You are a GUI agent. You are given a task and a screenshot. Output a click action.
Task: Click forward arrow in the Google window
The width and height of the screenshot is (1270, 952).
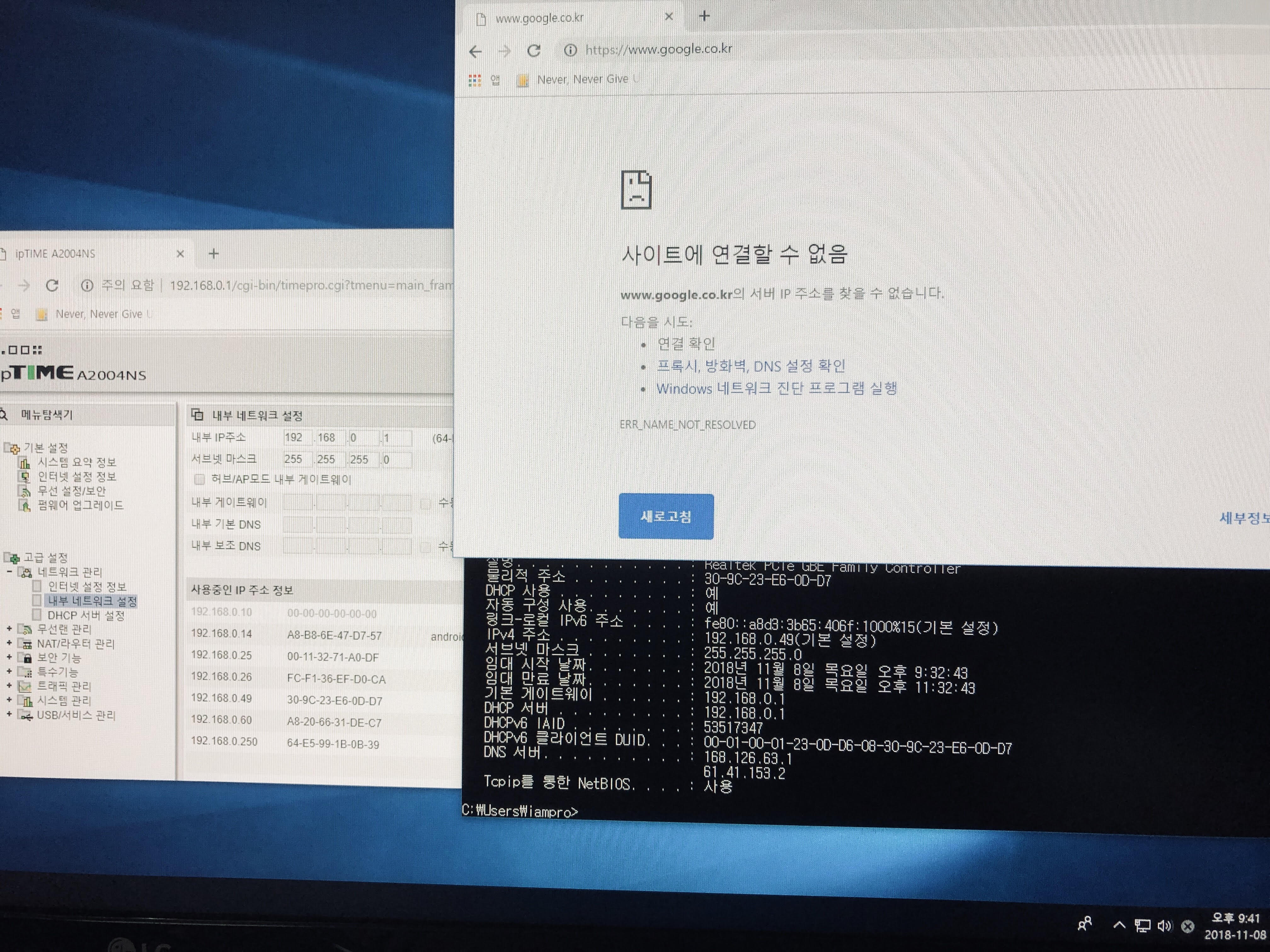coord(504,52)
